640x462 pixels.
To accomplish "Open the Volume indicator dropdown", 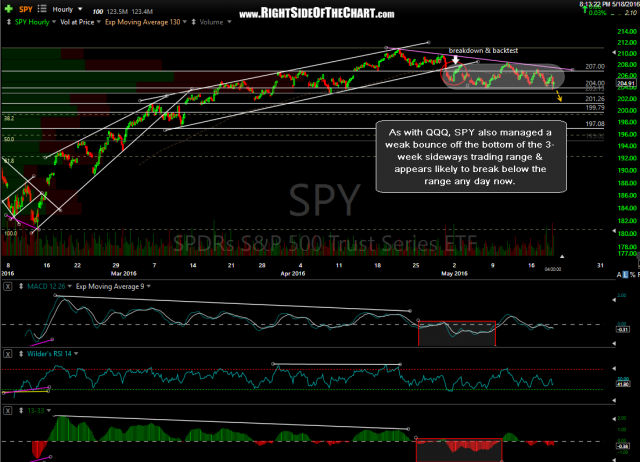I will click(x=229, y=22).
